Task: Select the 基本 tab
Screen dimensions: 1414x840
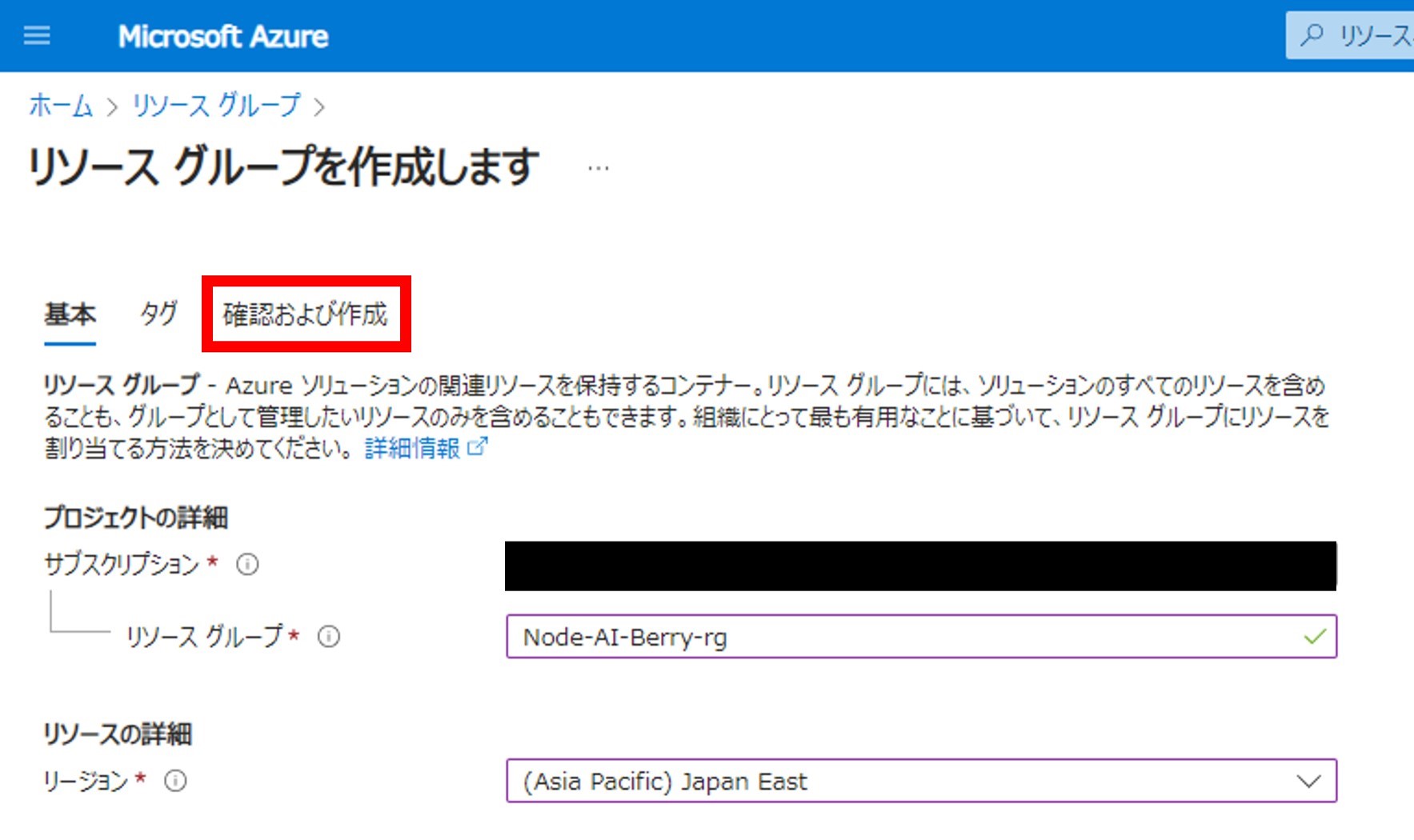Action: [x=70, y=314]
